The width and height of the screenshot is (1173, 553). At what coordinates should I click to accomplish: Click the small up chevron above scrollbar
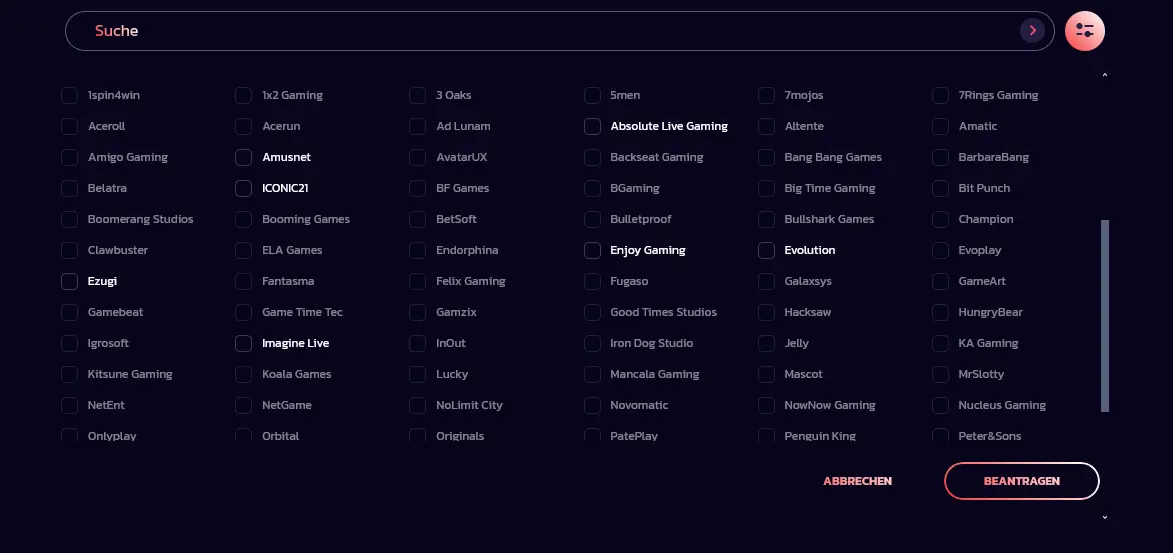(x=1105, y=75)
